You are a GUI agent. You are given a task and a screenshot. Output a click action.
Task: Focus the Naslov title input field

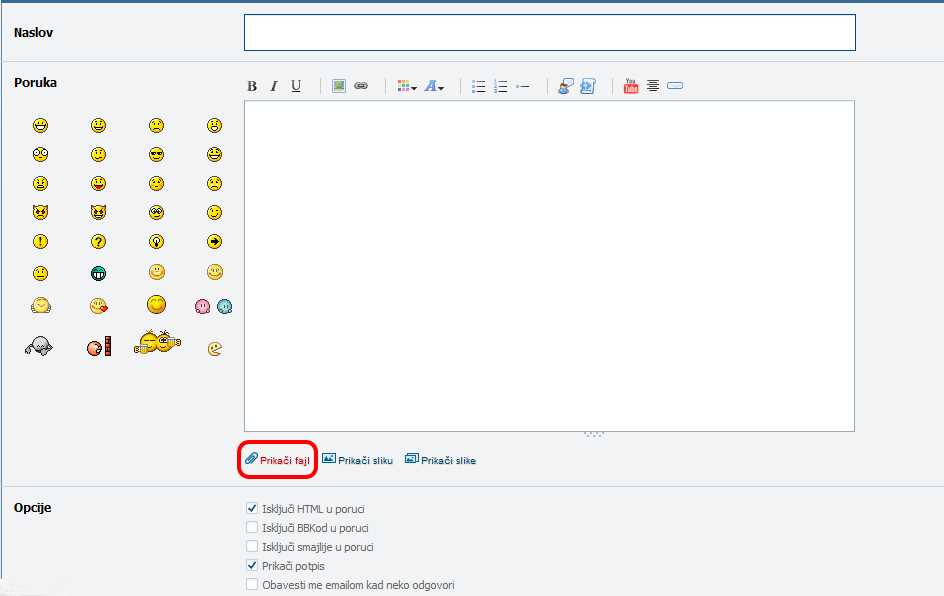click(x=550, y=33)
